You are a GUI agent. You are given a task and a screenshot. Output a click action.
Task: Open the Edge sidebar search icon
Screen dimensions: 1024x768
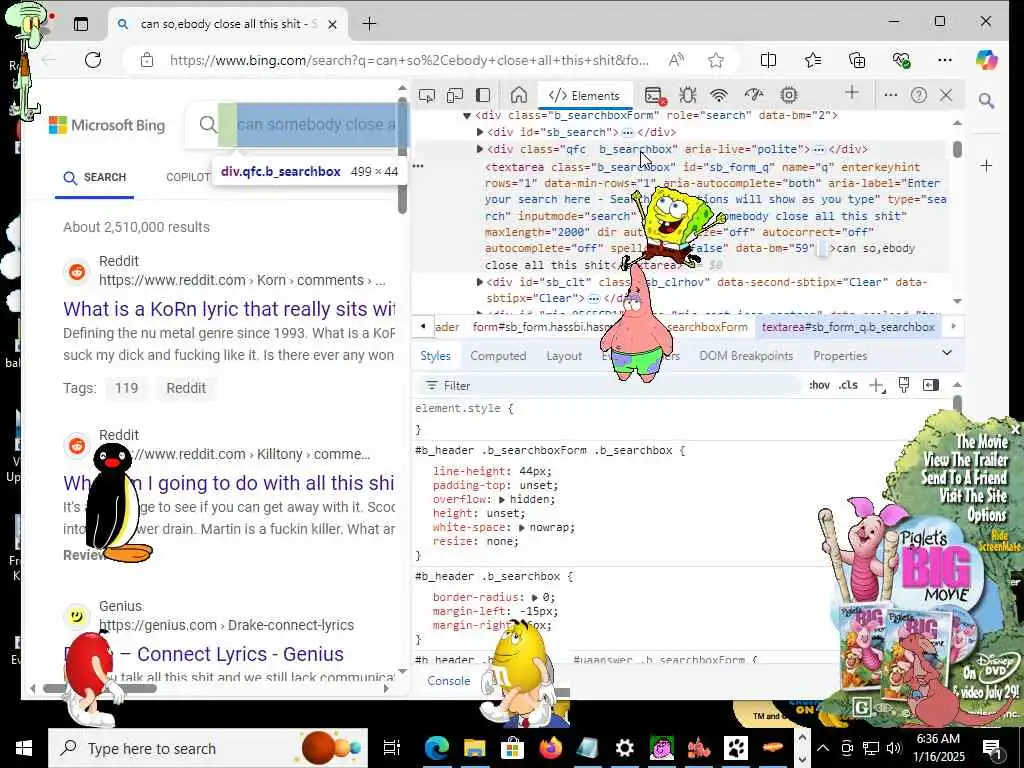coord(986,101)
